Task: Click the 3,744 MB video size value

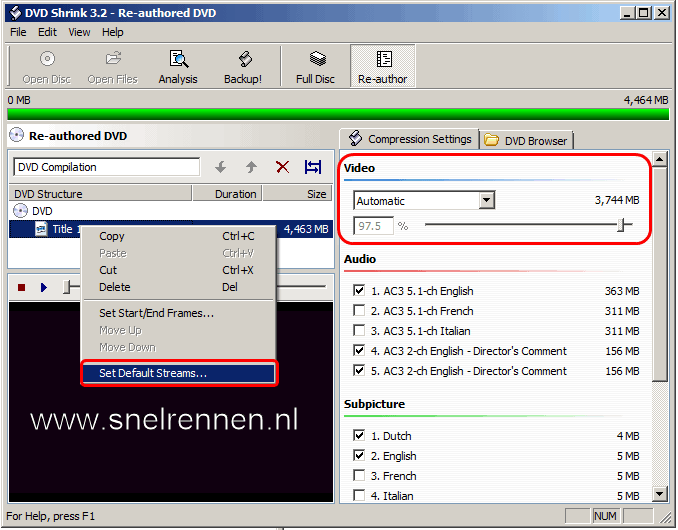Action: [x=617, y=200]
